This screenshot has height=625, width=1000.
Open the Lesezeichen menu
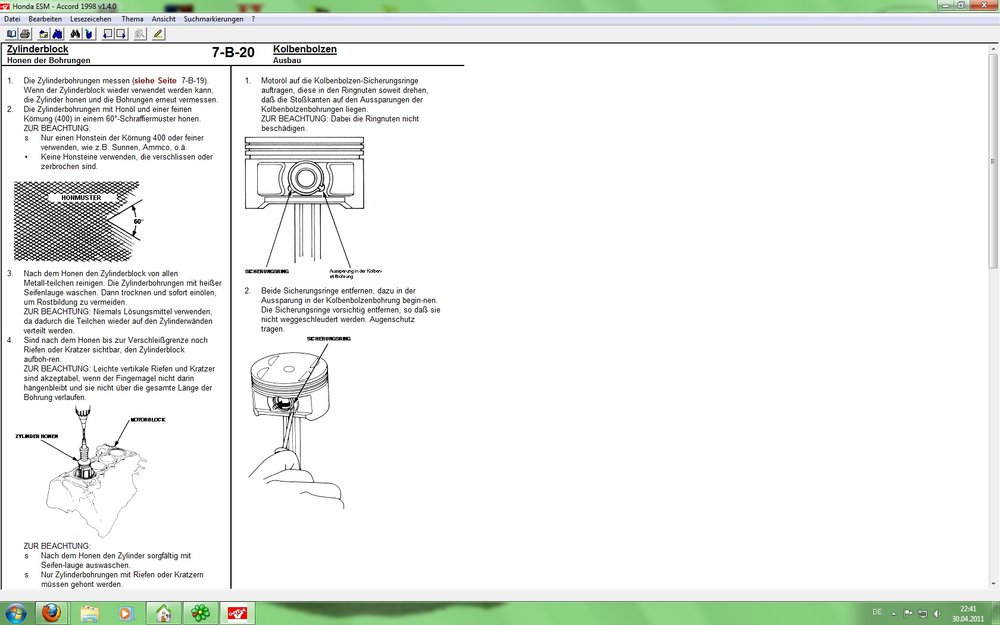coord(91,19)
